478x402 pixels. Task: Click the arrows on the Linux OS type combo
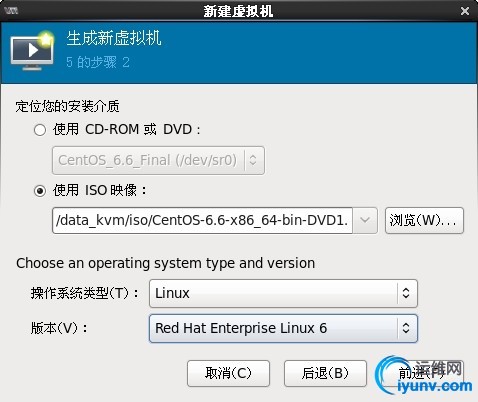pyautogui.click(x=406, y=293)
